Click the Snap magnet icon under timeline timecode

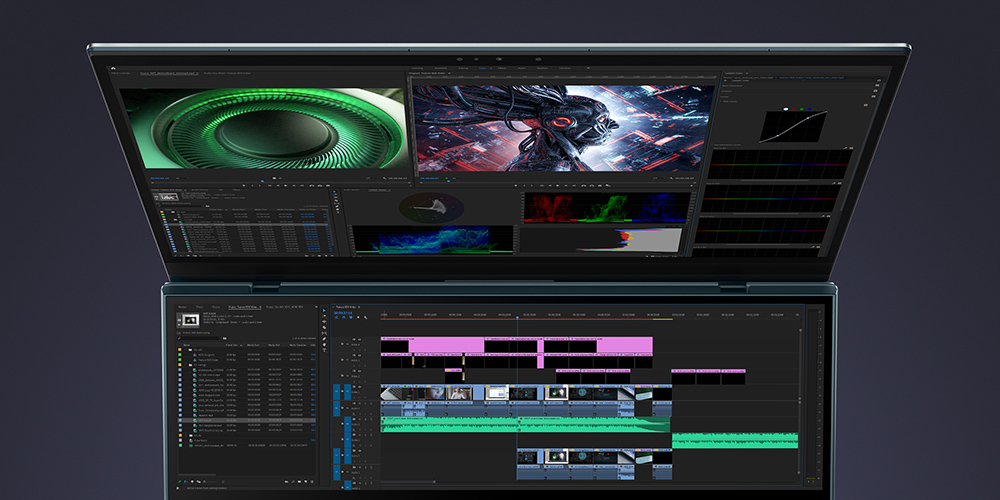click(345, 318)
